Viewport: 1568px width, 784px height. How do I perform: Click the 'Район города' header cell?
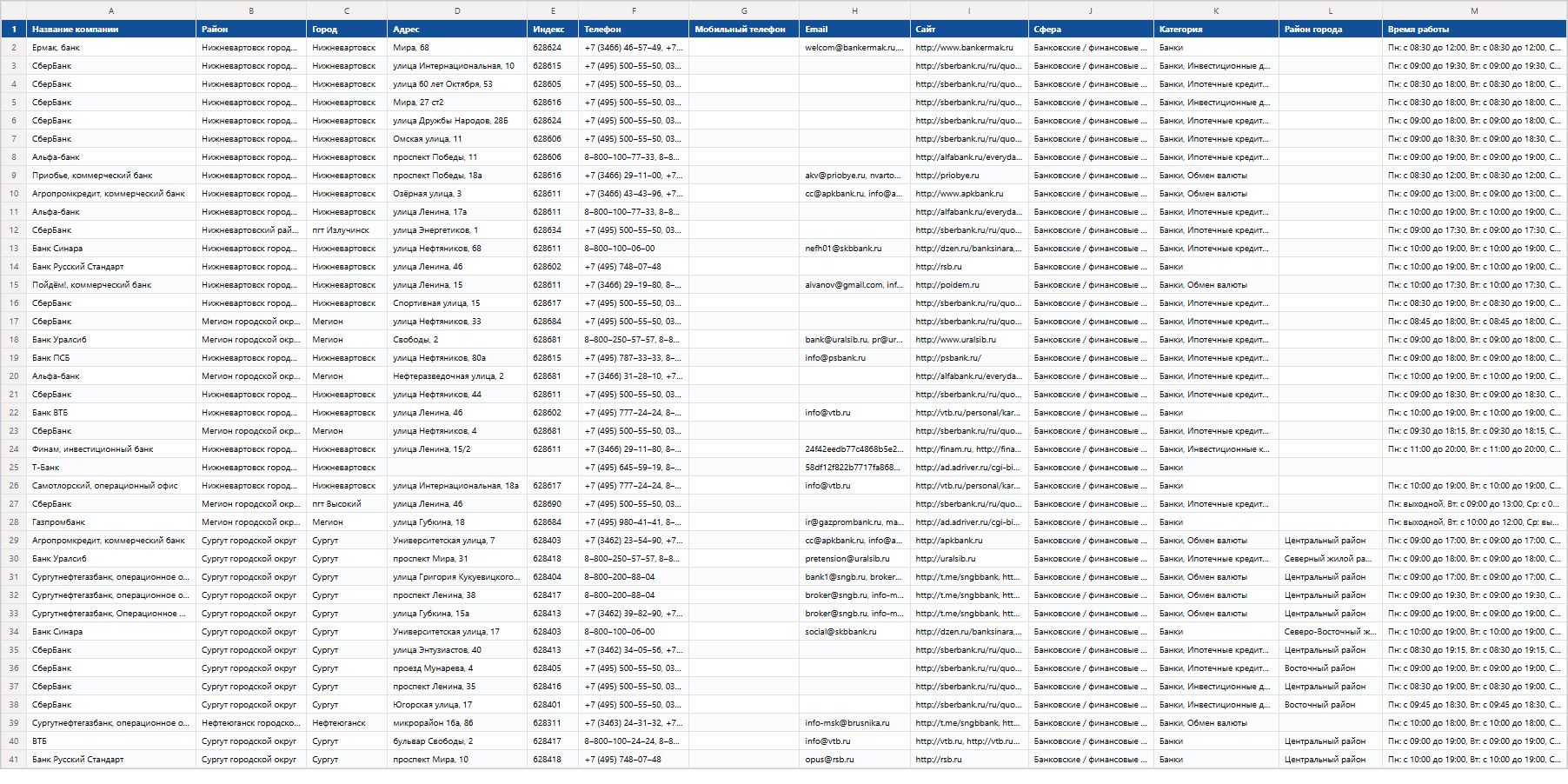point(1331,29)
